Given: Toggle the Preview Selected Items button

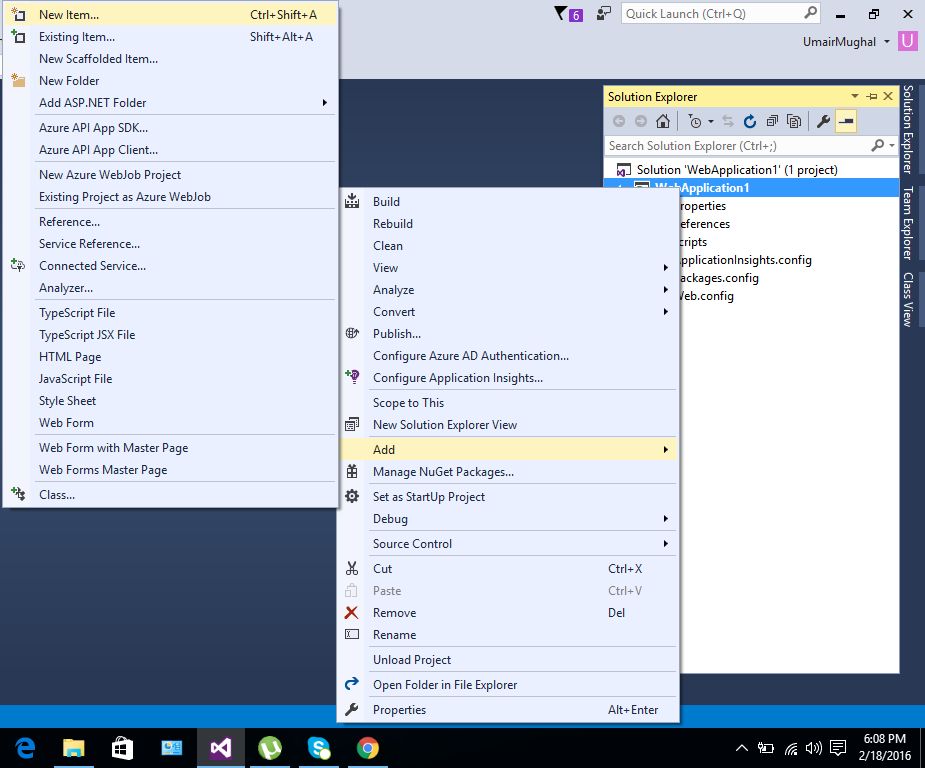Looking at the screenshot, I should click(x=846, y=122).
